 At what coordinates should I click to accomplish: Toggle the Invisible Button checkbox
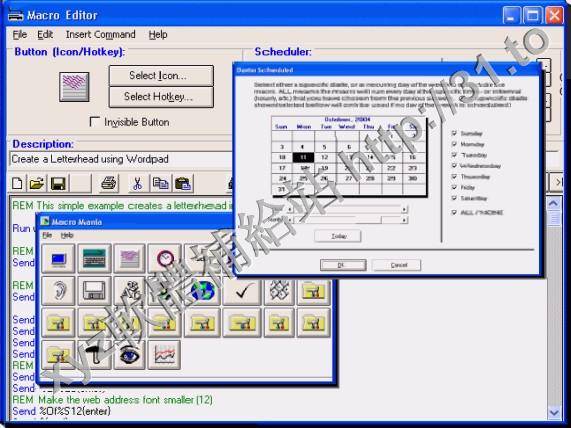tap(94, 122)
